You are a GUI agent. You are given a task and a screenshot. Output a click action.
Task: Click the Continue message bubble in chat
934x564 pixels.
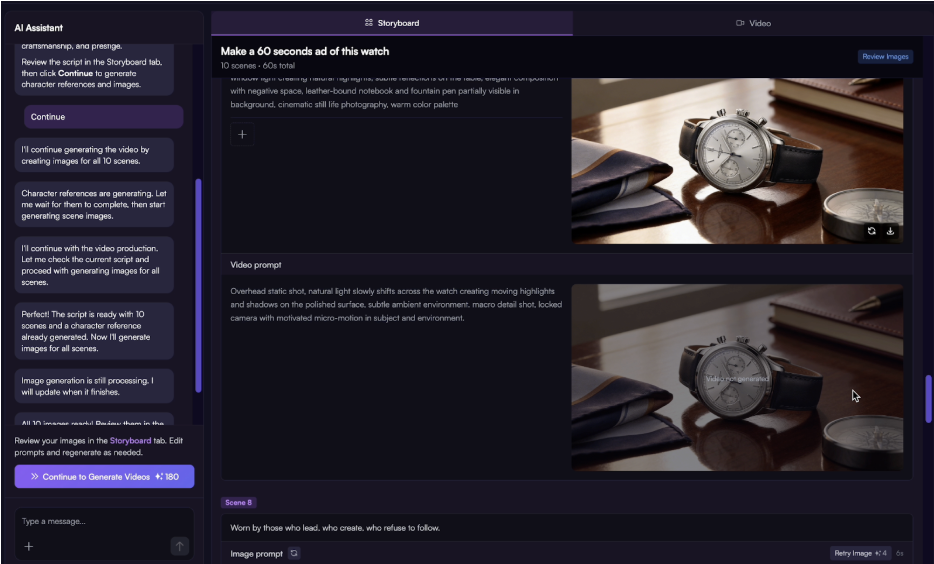[104, 117]
